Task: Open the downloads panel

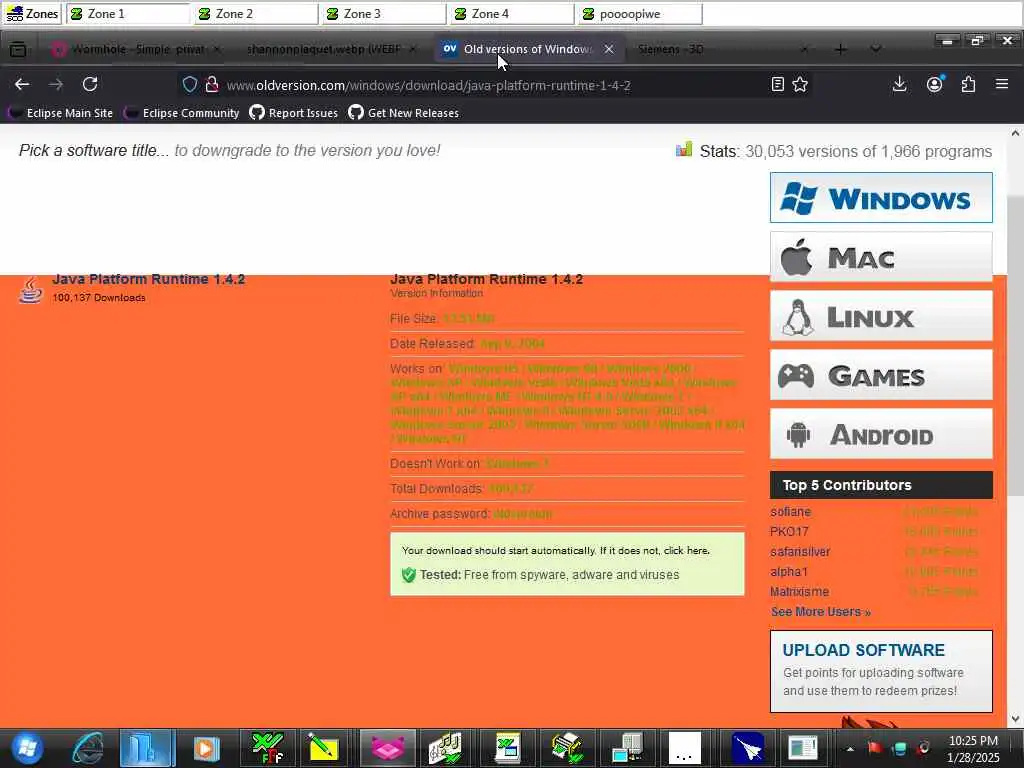Action: pyautogui.click(x=899, y=84)
